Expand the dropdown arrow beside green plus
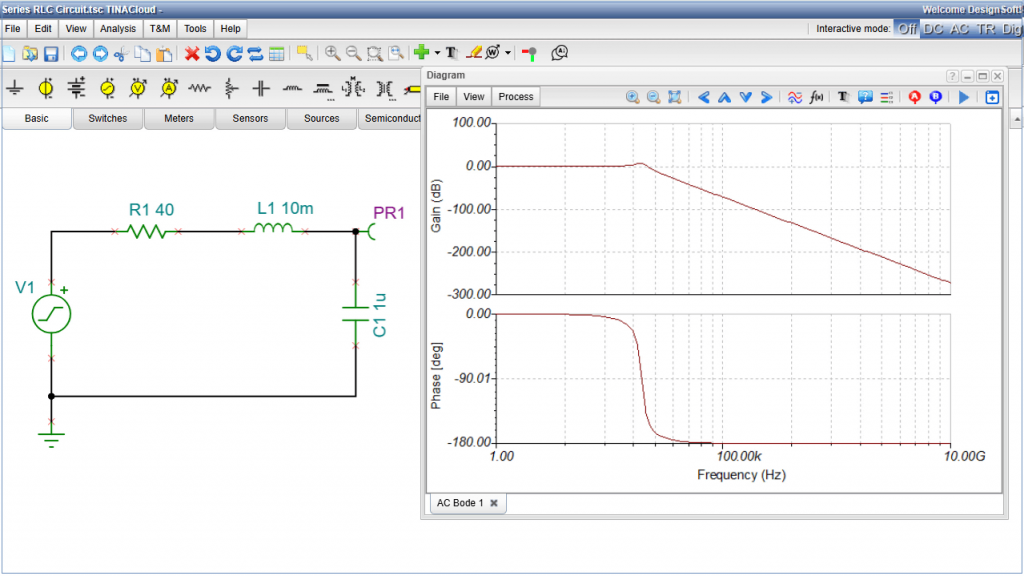The width and height of the screenshot is (1024, 576). pos(437,53)
